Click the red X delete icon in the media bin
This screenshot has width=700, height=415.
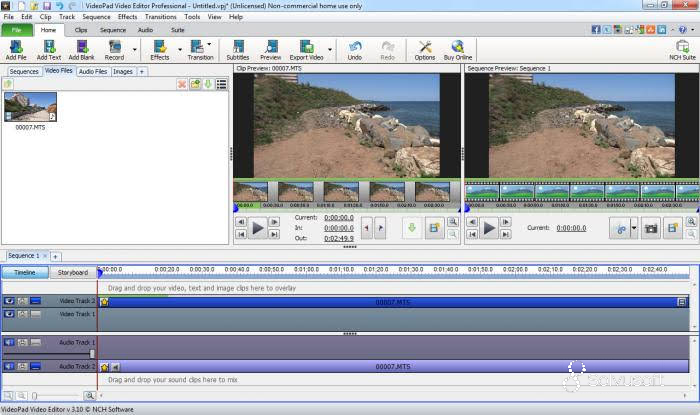click(x=182, y=84)
